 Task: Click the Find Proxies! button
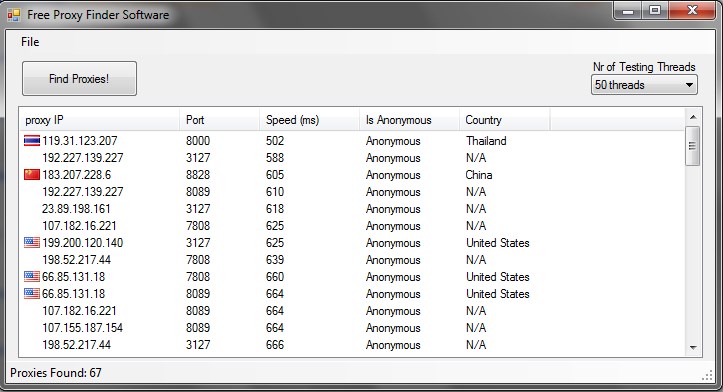point(79,79)
